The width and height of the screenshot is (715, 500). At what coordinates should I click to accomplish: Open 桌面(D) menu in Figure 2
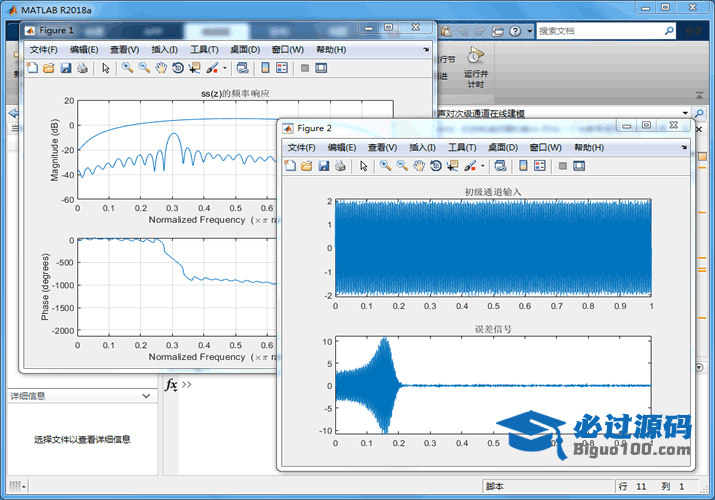pos(503,148)
